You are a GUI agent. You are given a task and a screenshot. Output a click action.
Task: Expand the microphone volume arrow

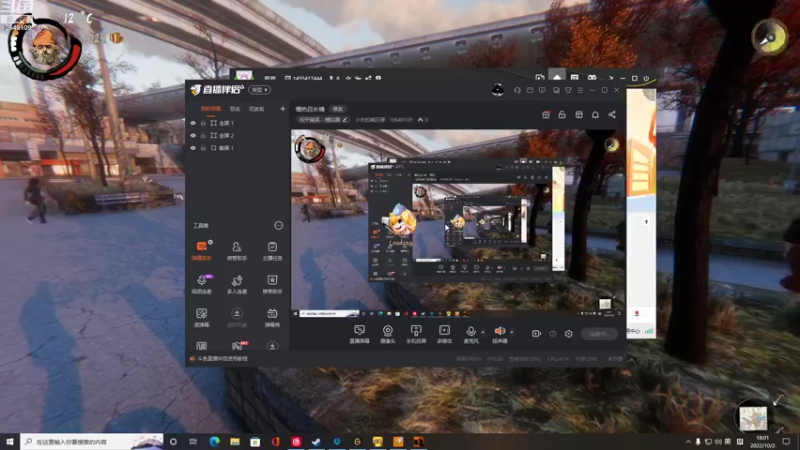[x=483, y=332]
